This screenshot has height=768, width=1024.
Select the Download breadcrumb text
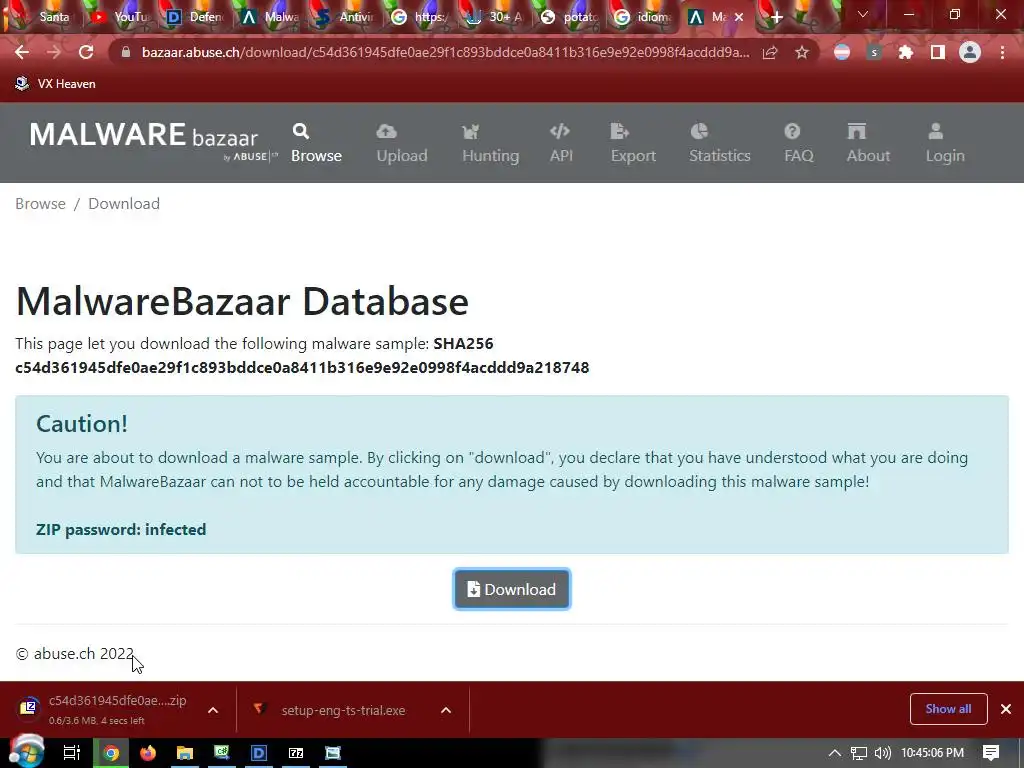(123, 204)
